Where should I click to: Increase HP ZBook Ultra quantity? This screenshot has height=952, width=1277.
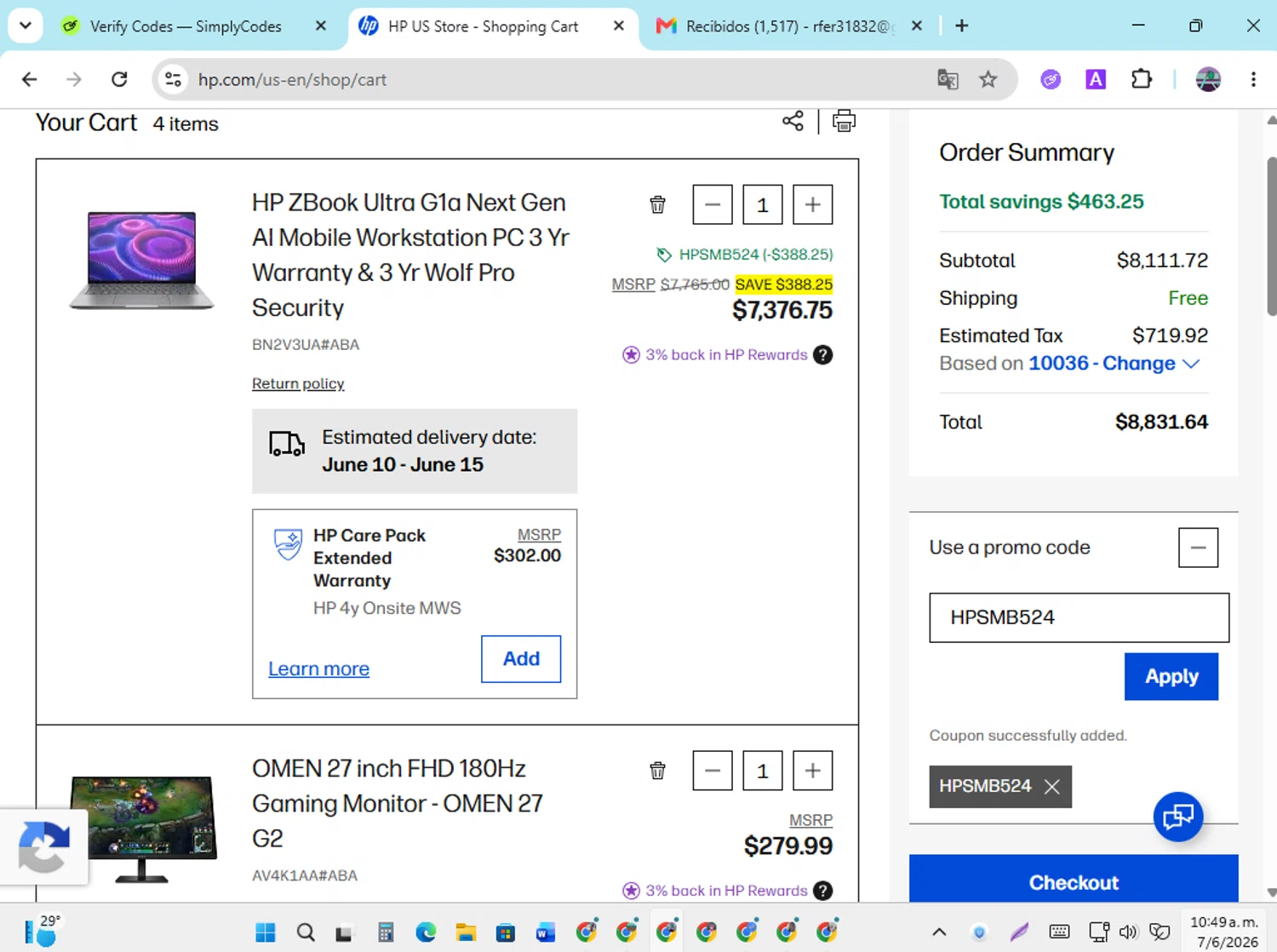point(813,204)
